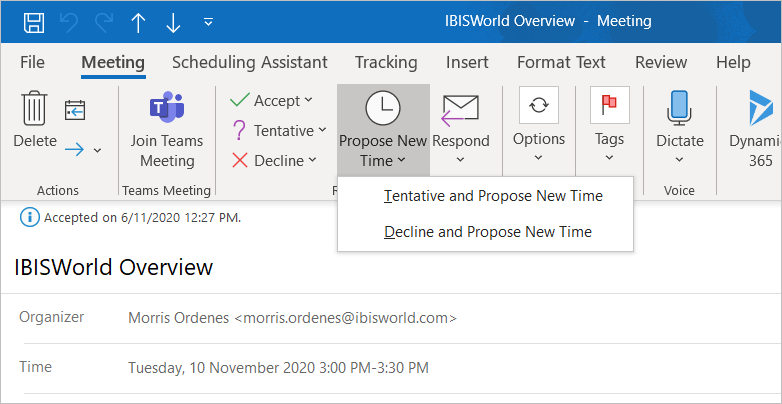Click the Dictate microphone icon
This screenshot has width=782, height=404.
click(679, 107)
